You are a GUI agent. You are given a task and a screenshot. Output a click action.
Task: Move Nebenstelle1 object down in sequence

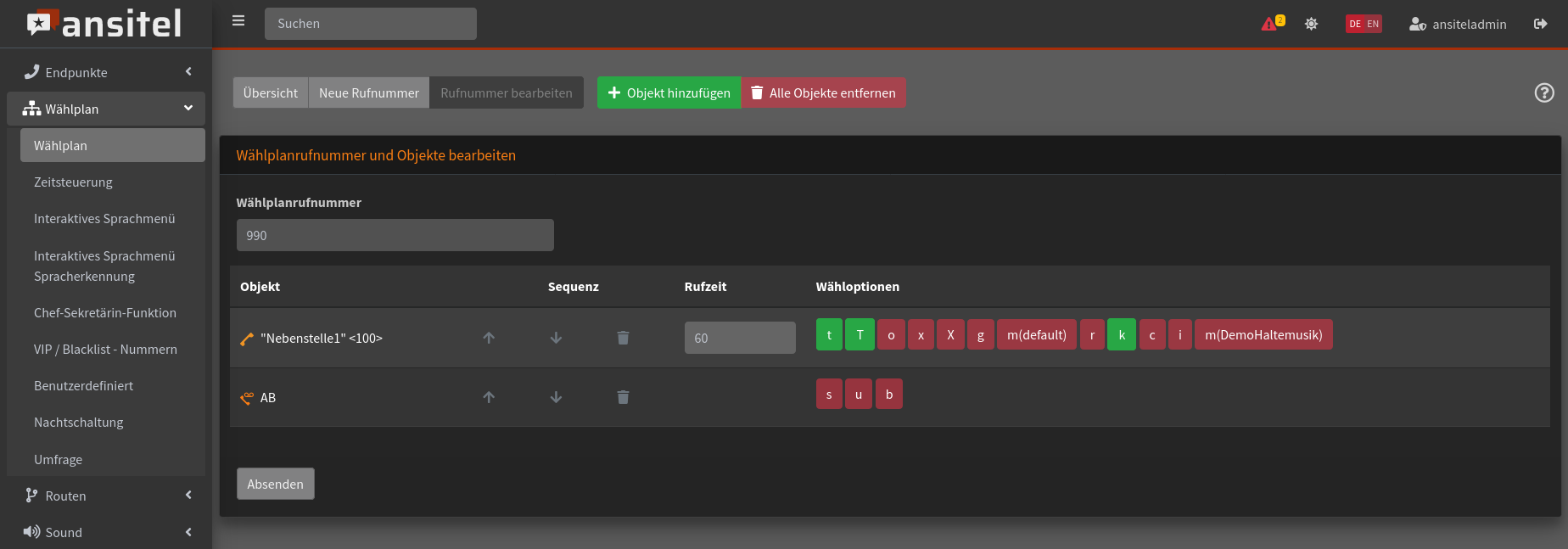point(556,338)
